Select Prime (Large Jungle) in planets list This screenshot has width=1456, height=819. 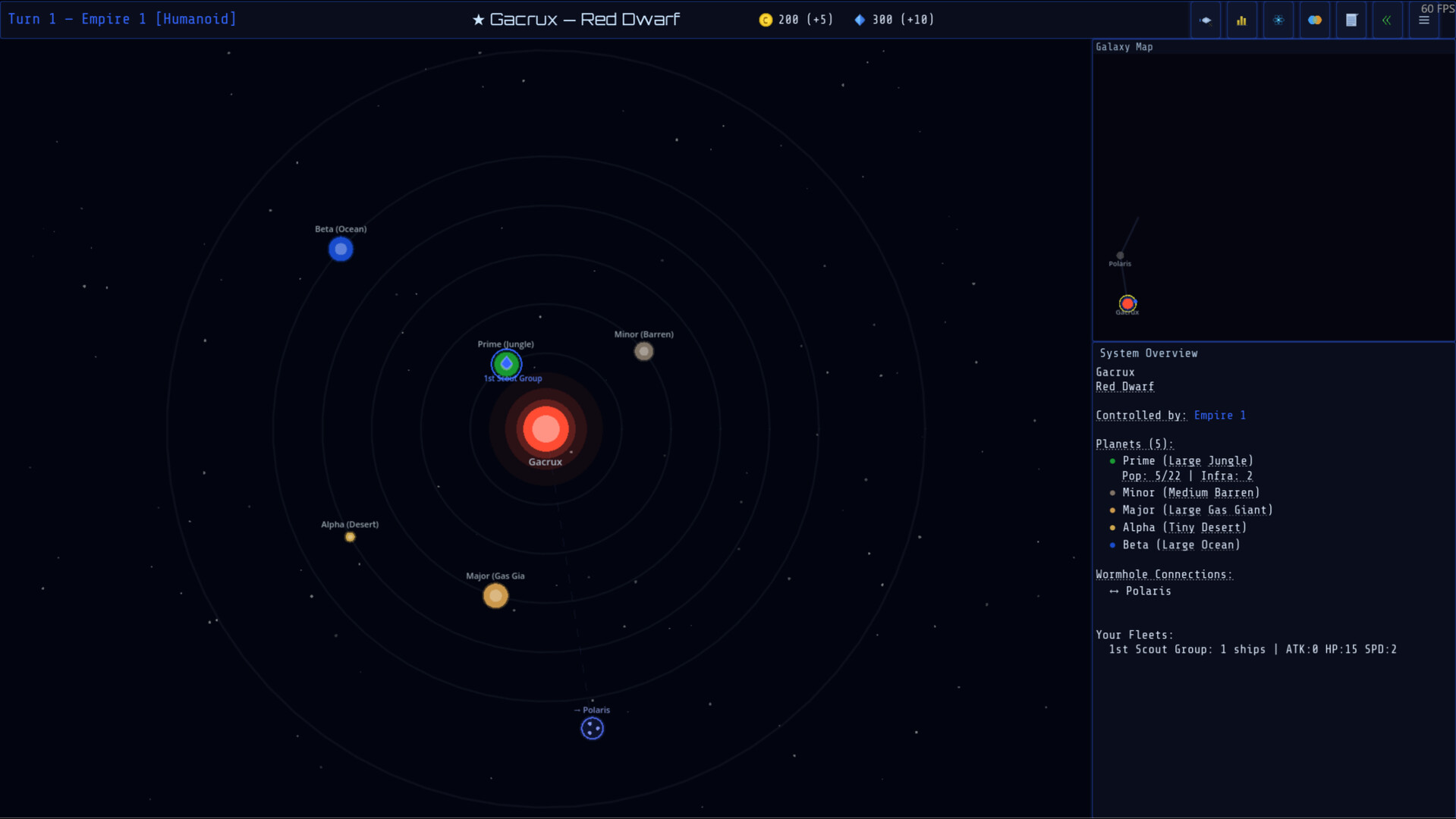(1187, 461)
